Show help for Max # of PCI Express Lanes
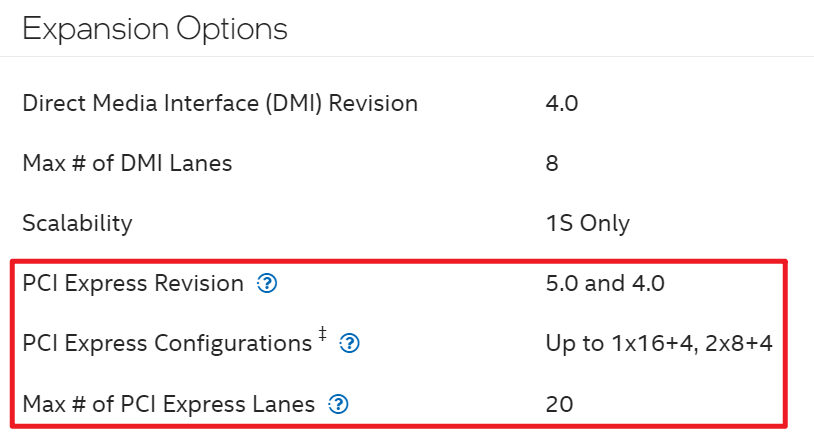This screenshot has height=443, width=814. (x=338, y=405)
